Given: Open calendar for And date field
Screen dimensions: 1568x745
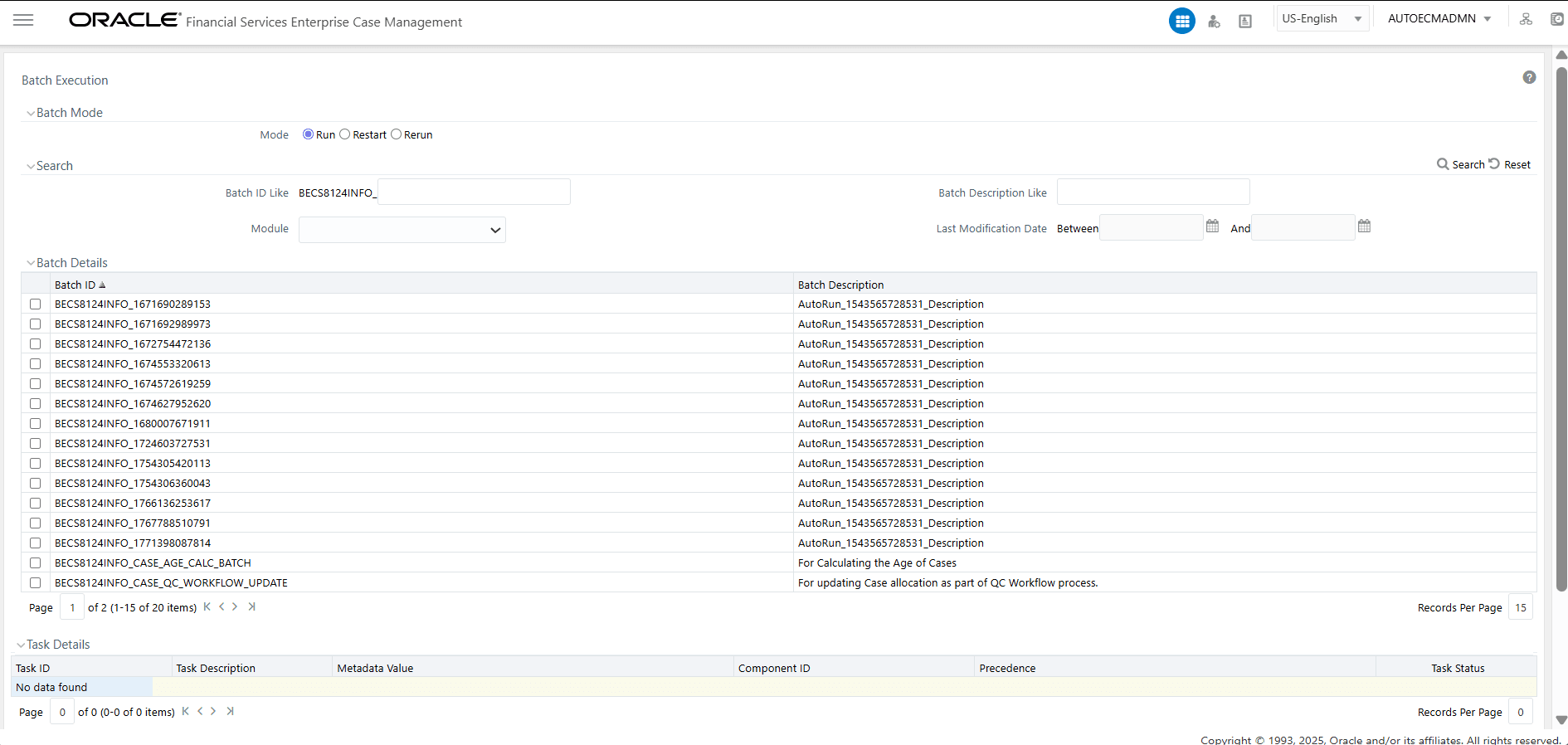Looking at the screenshot, I should pyautogui.click(x=1364, y=226).
